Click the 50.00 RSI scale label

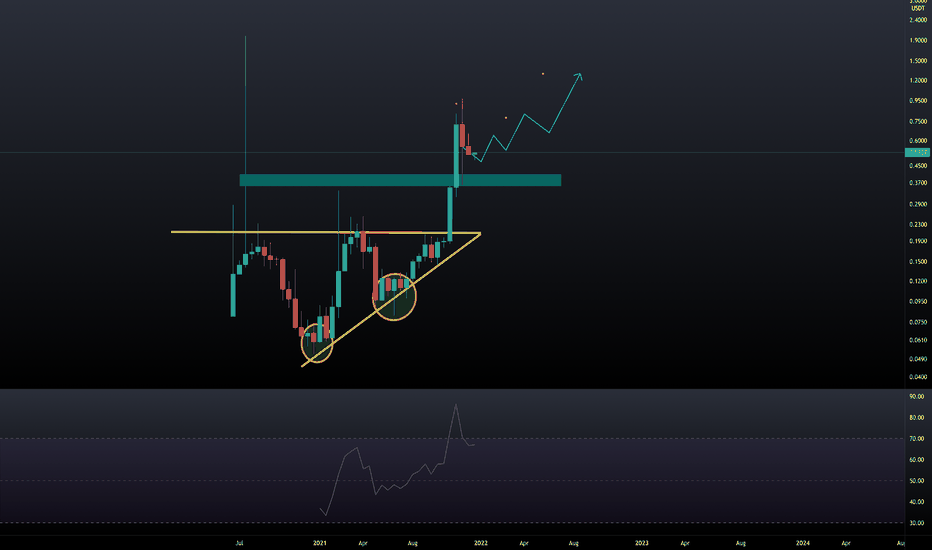[917, 481]
